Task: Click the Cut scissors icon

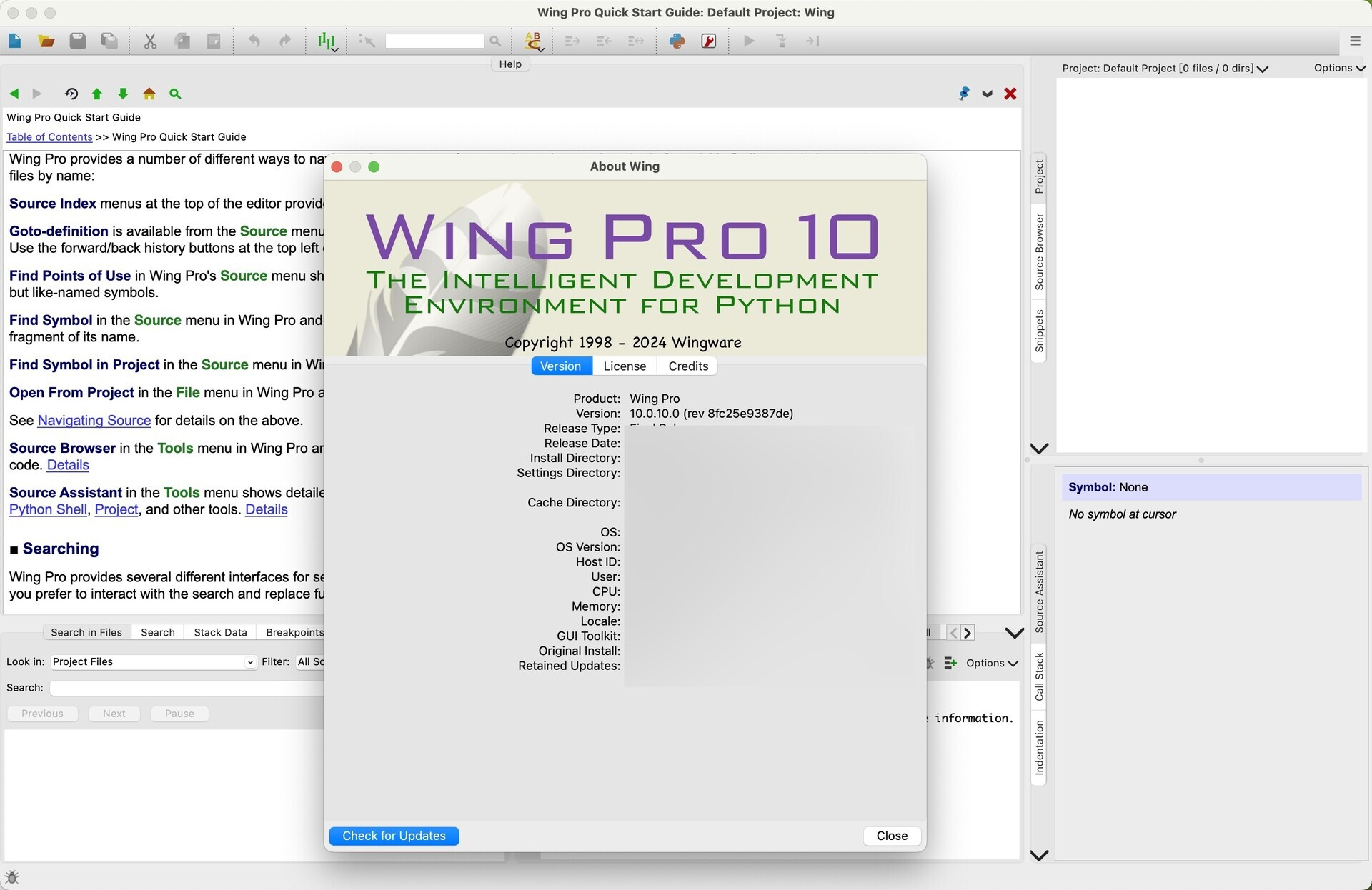Action: [x=150, y=41]
